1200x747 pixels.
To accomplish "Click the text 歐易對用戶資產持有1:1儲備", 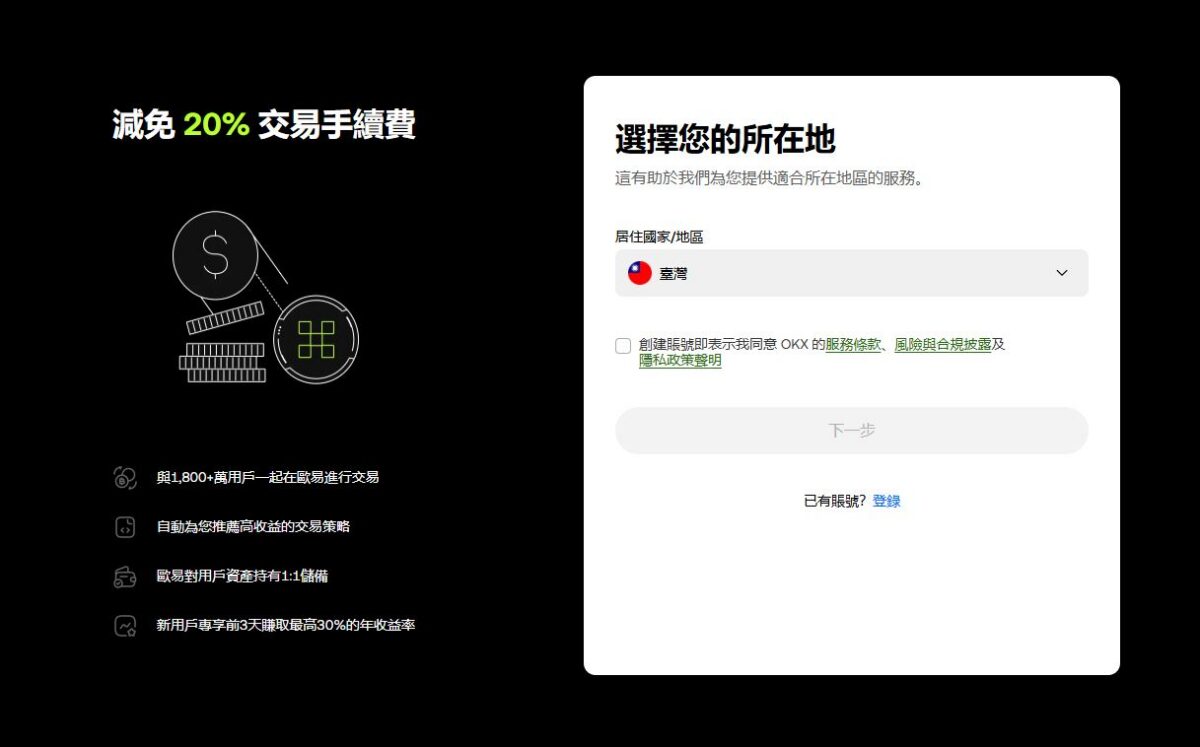I will point(242,577).
